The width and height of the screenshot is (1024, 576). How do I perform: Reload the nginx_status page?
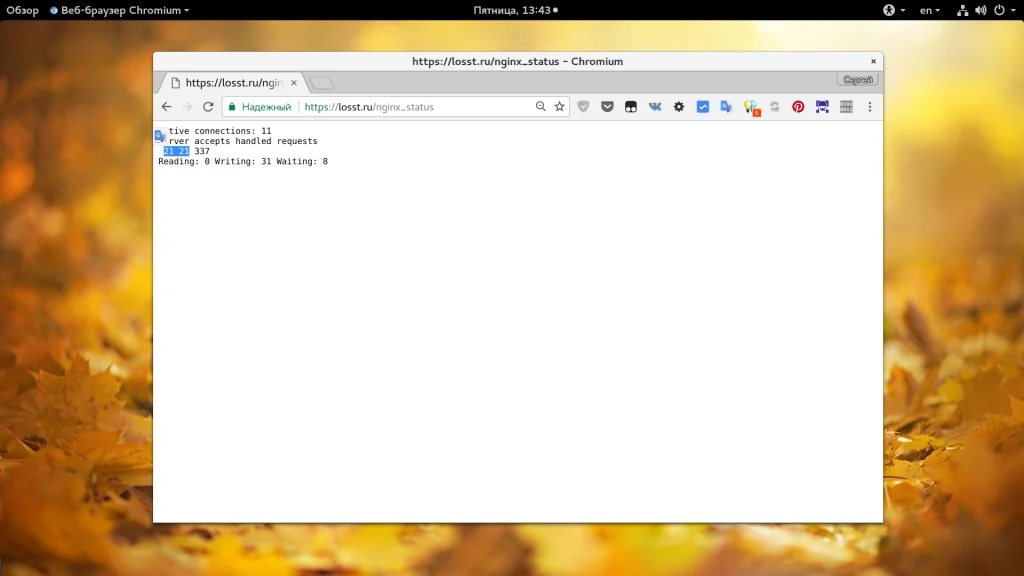[208, 107]
